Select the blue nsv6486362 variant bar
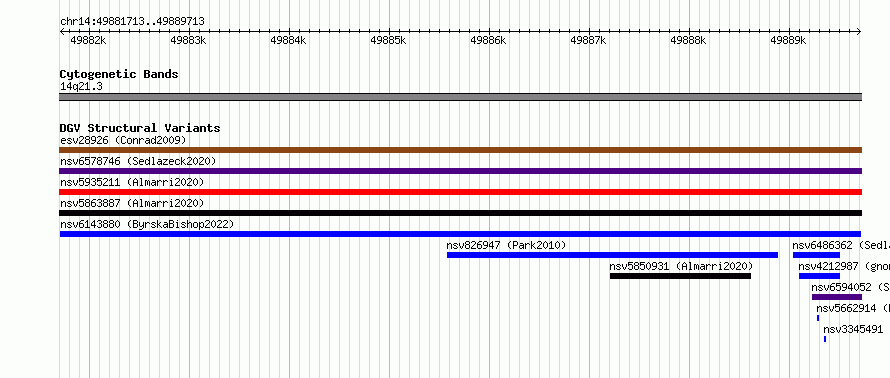The width and height of the screenshot is (890, 378). 816,255
